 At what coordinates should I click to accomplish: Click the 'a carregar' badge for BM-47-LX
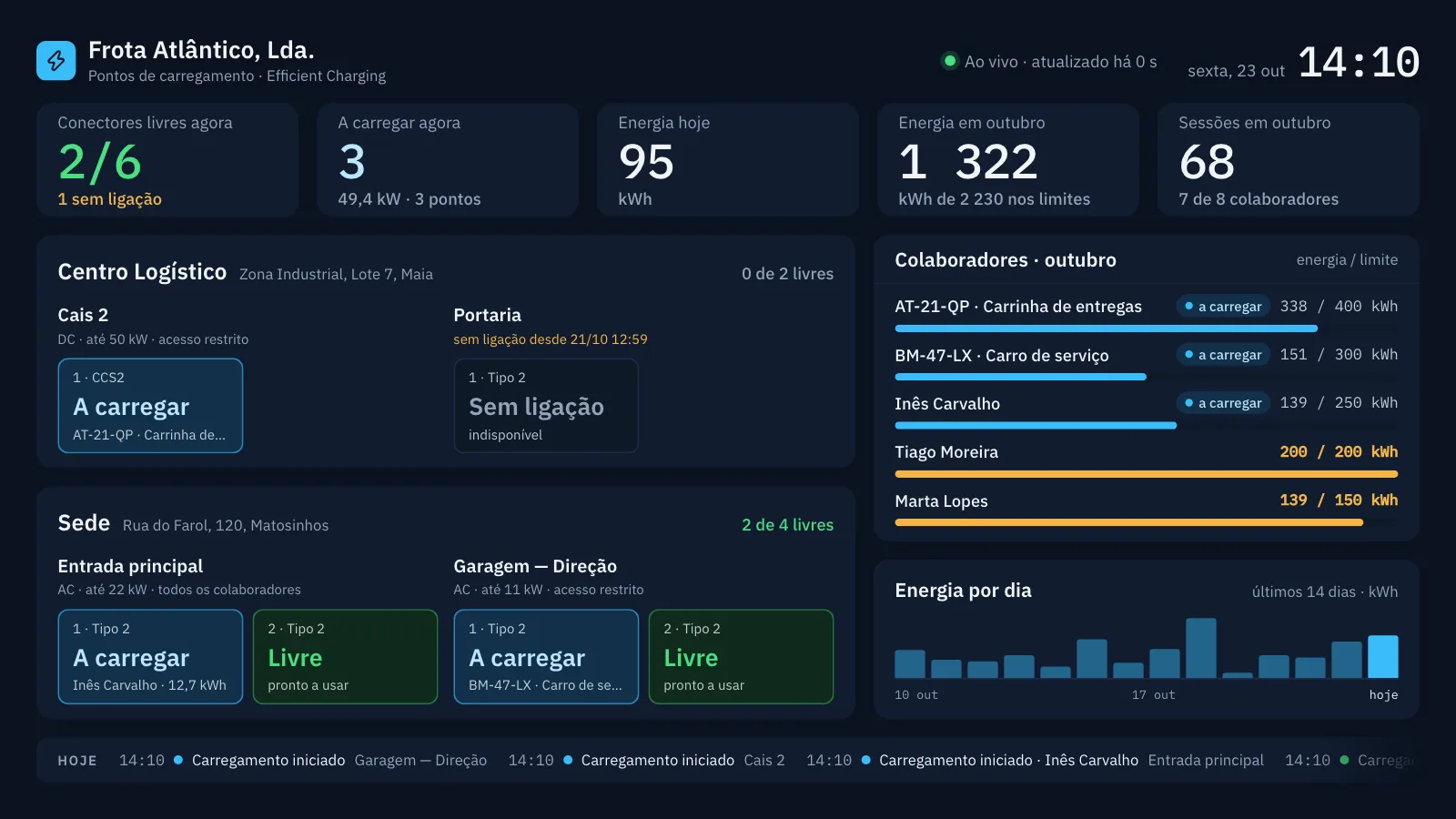[1224, 355]
